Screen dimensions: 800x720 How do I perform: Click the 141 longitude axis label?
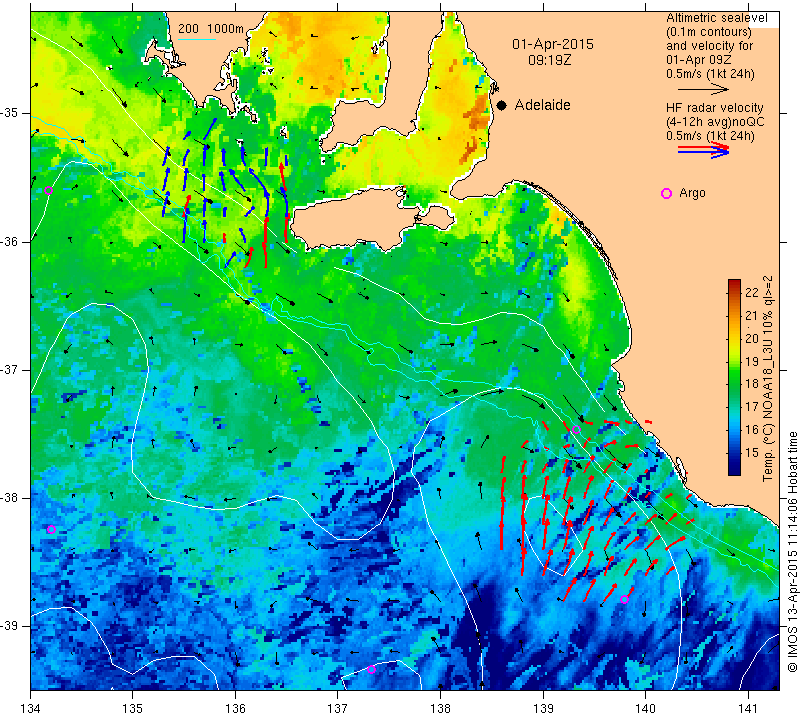[748, 709]
